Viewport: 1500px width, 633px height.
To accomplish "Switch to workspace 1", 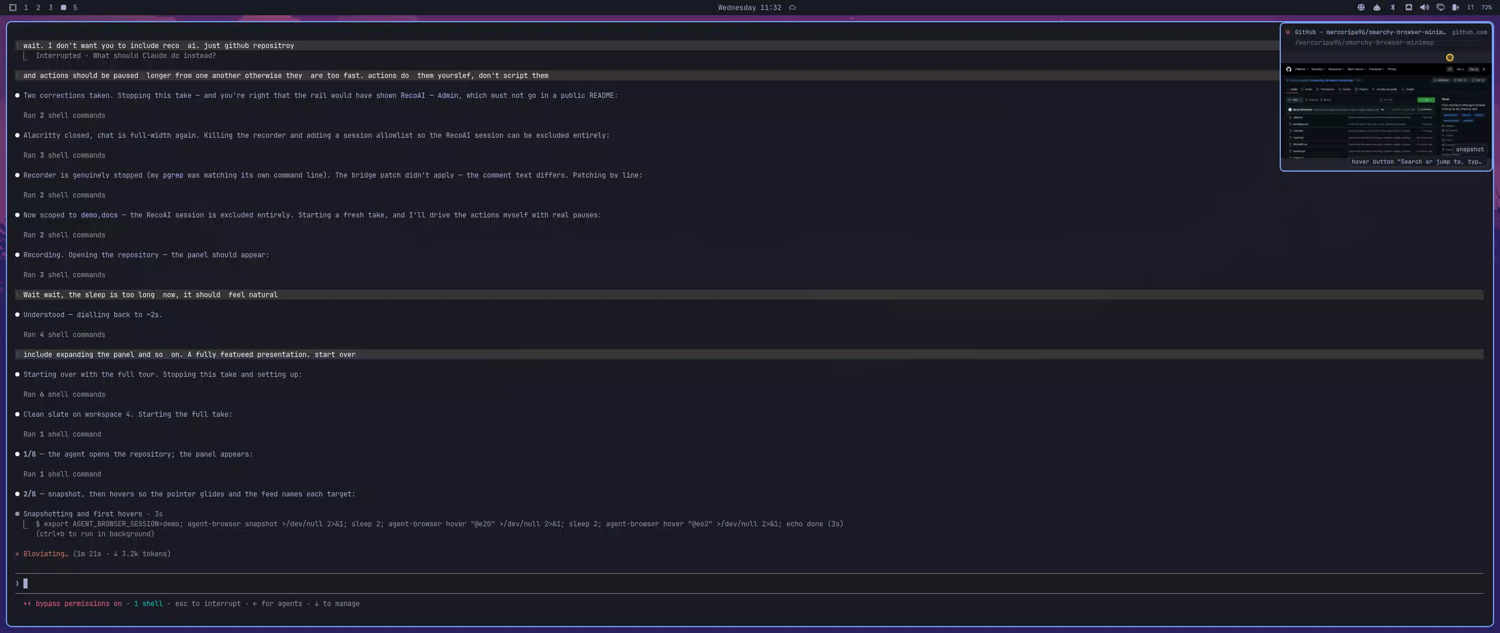I will (x=26, y=7).
